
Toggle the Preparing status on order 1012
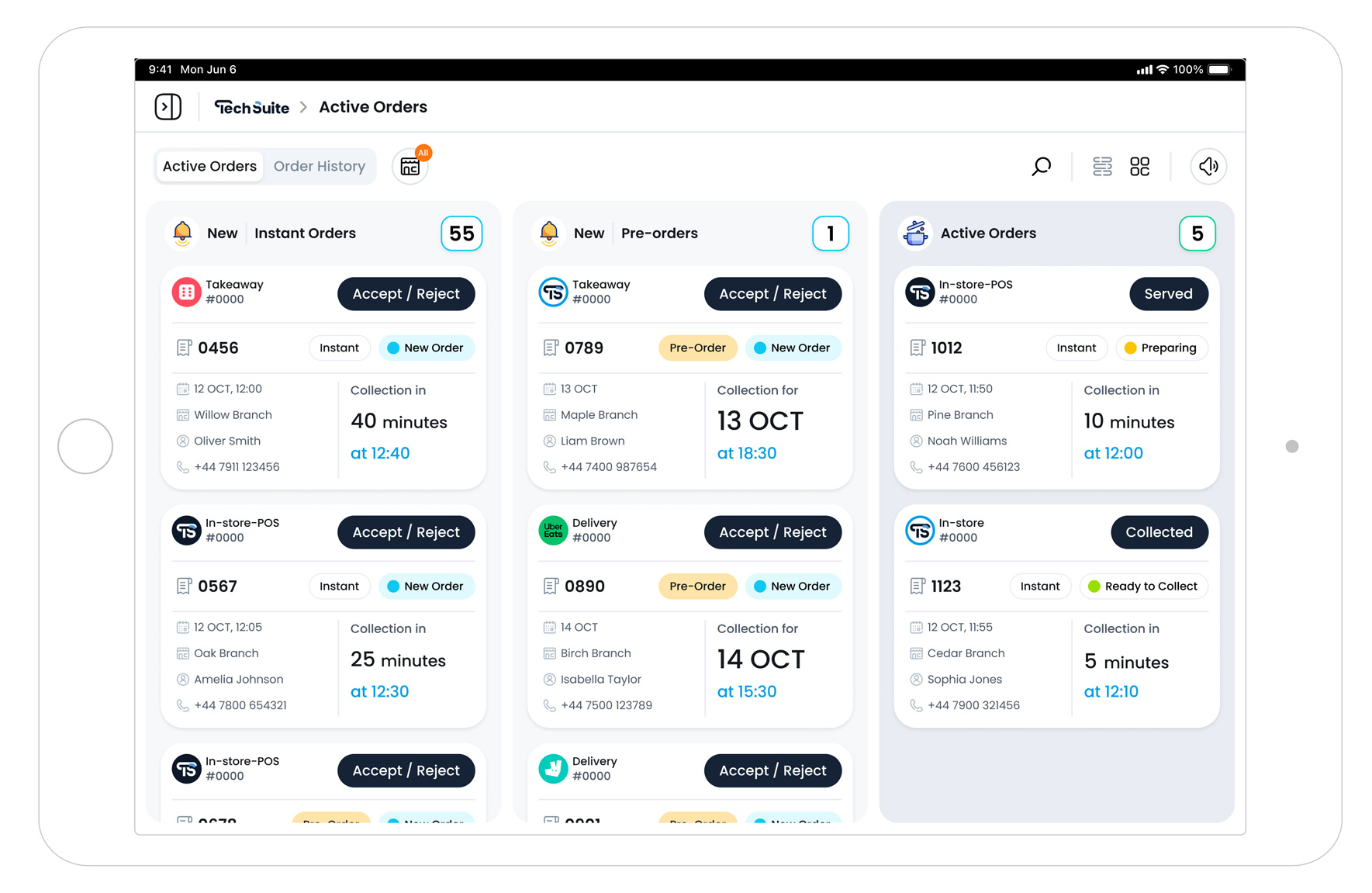click(1162, 348)
